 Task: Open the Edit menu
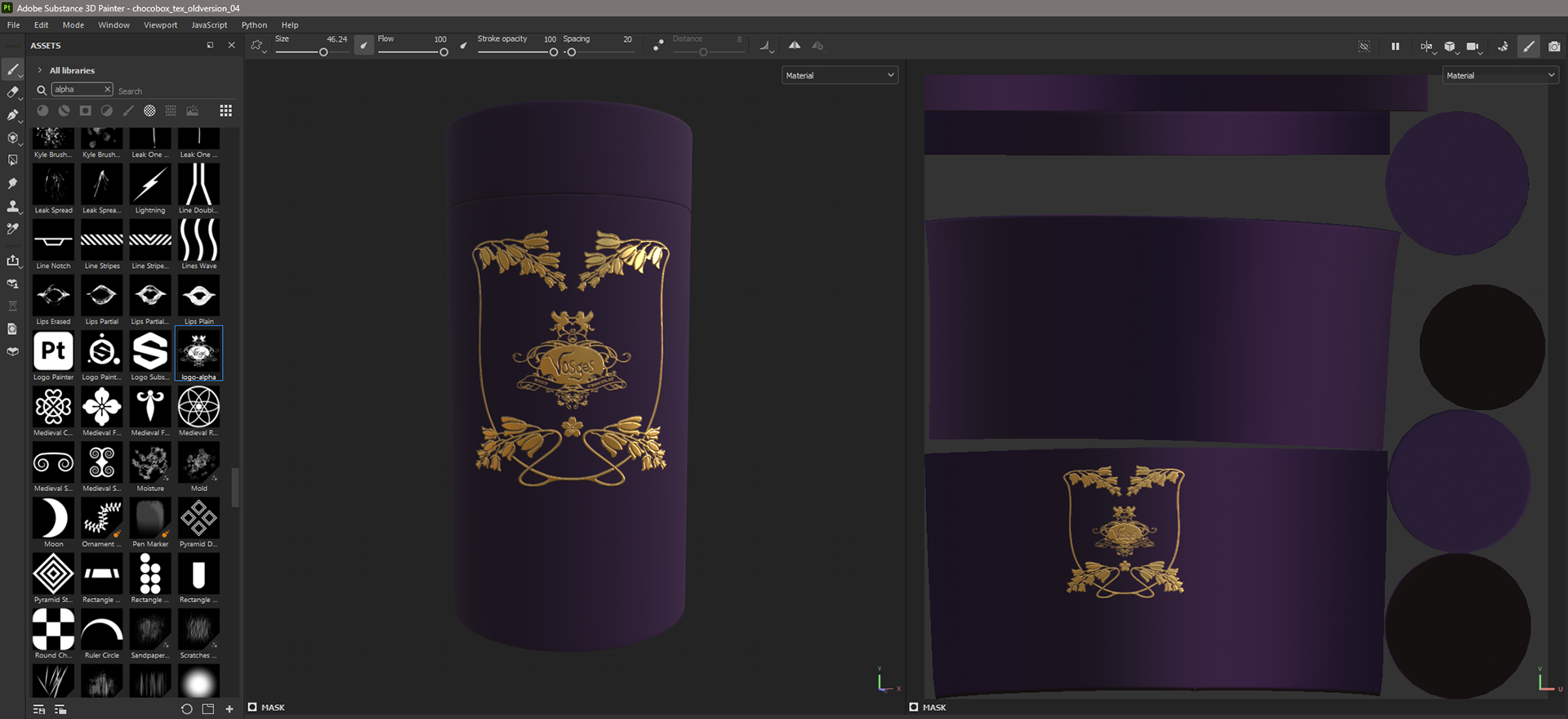(41, 25)
